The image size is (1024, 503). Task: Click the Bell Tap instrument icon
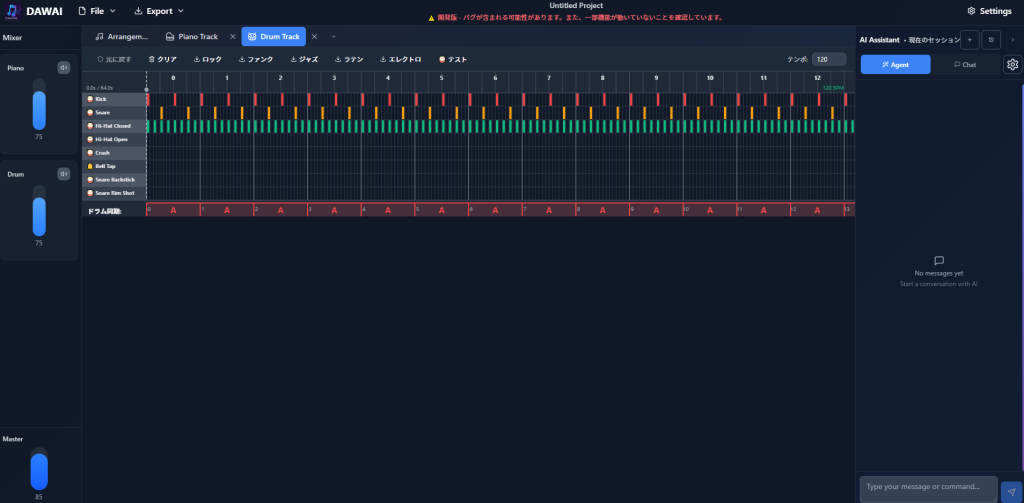tap(90, 166)
